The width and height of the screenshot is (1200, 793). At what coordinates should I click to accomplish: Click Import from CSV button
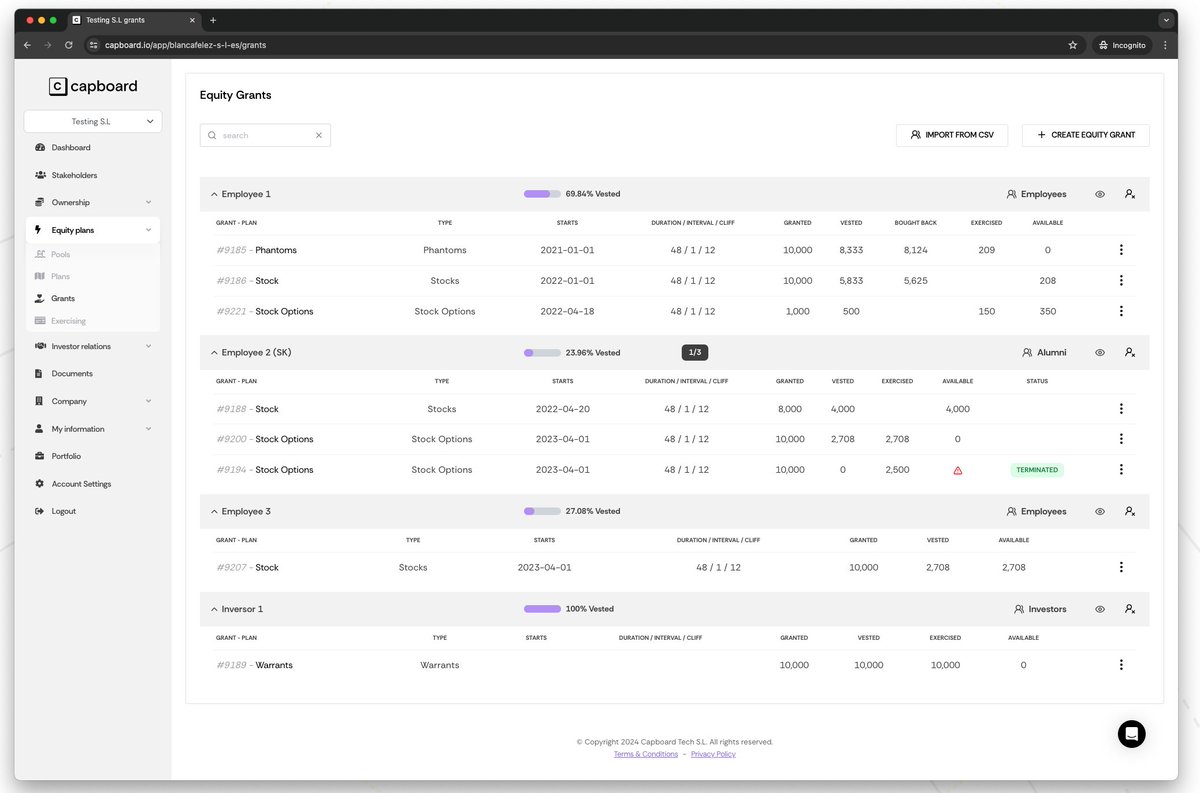[952, 135]
